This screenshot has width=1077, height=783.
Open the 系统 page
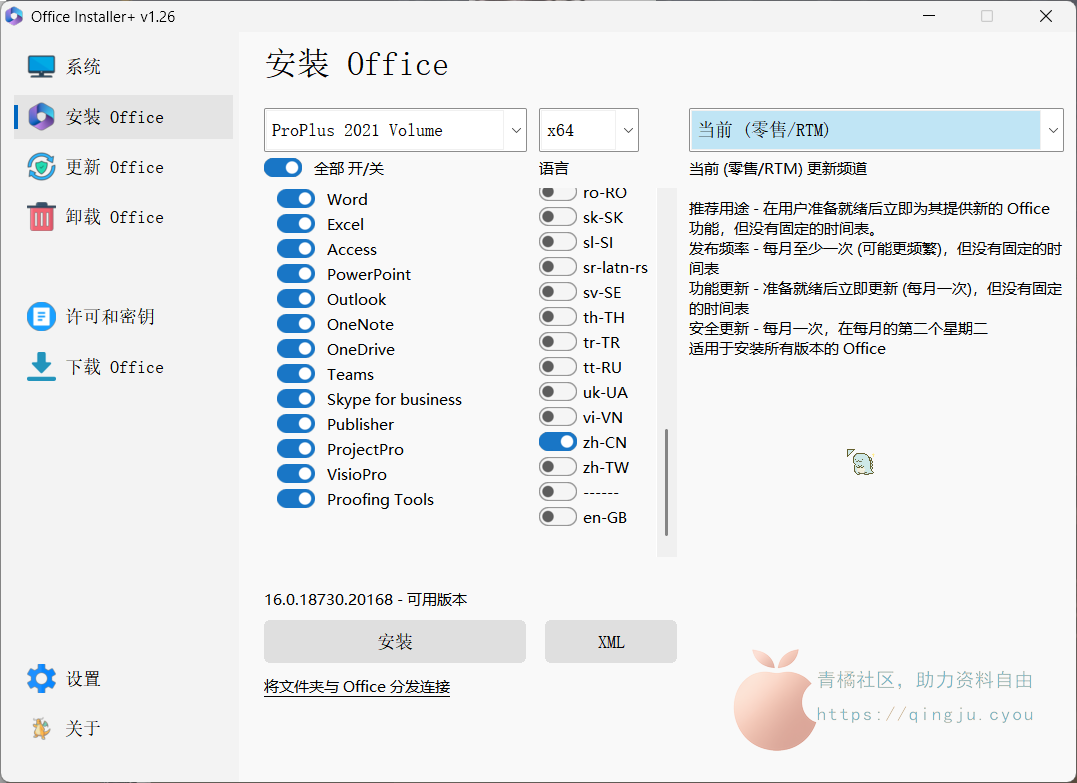click(x=124, y=67)
